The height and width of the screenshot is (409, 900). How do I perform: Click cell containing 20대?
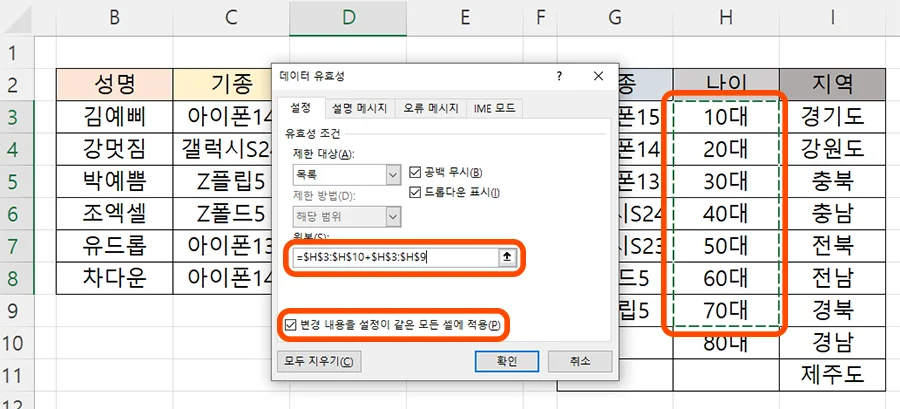726,150
